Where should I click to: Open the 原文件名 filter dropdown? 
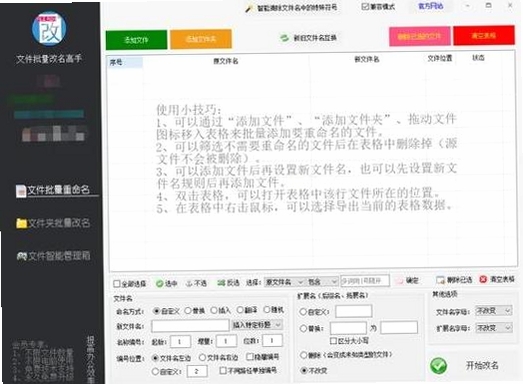[284, 282]
